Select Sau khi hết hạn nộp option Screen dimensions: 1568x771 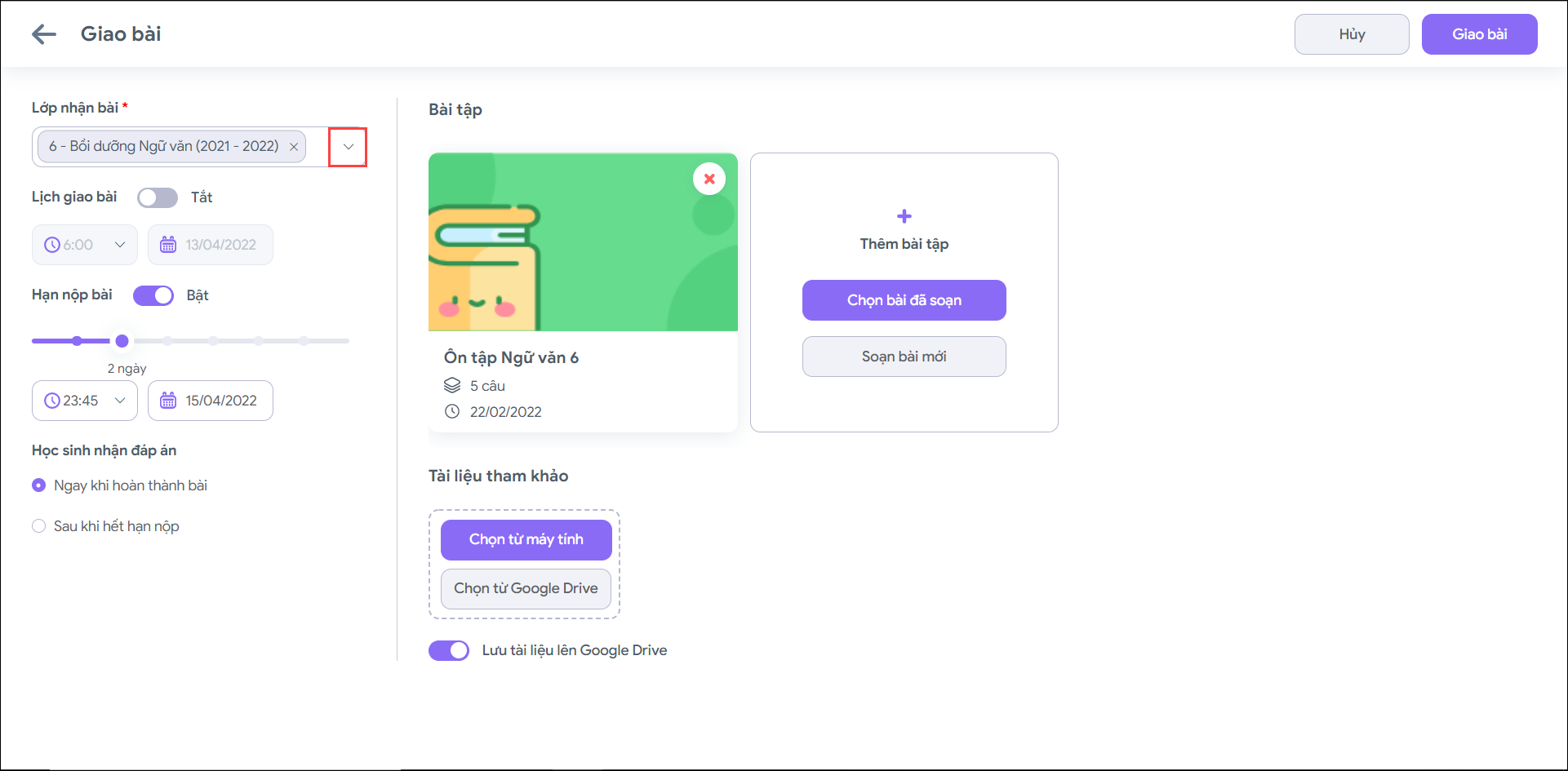(38, 526)
